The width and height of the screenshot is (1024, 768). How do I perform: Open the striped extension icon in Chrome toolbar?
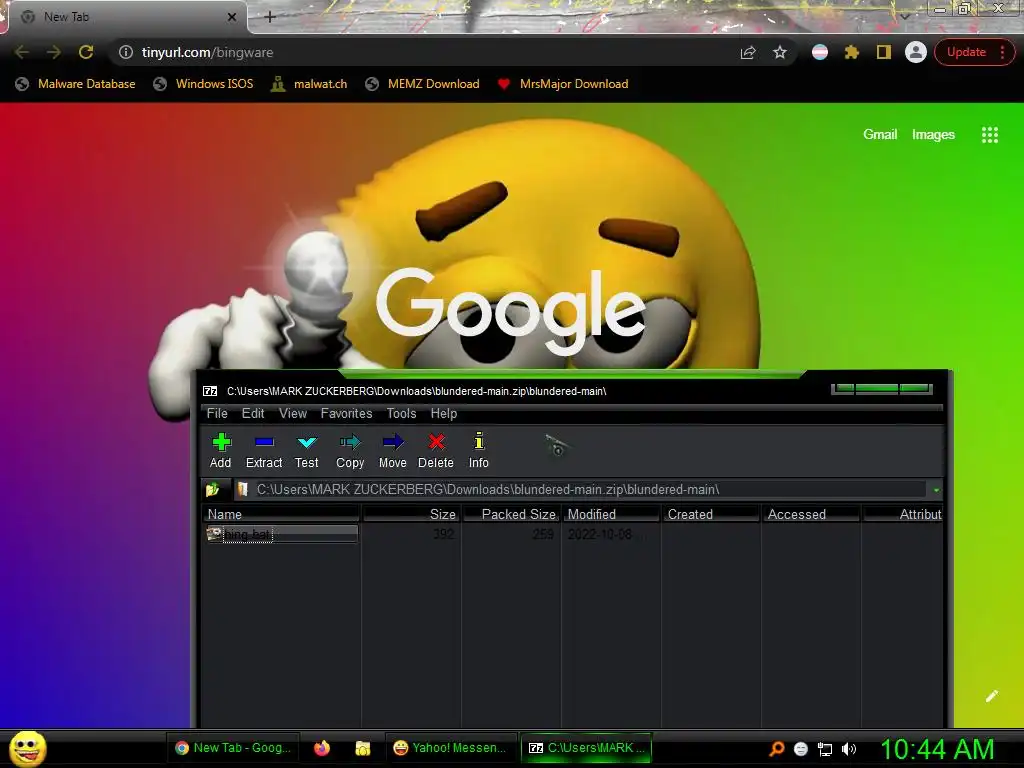pyautogui.click(x=820, y=52)
